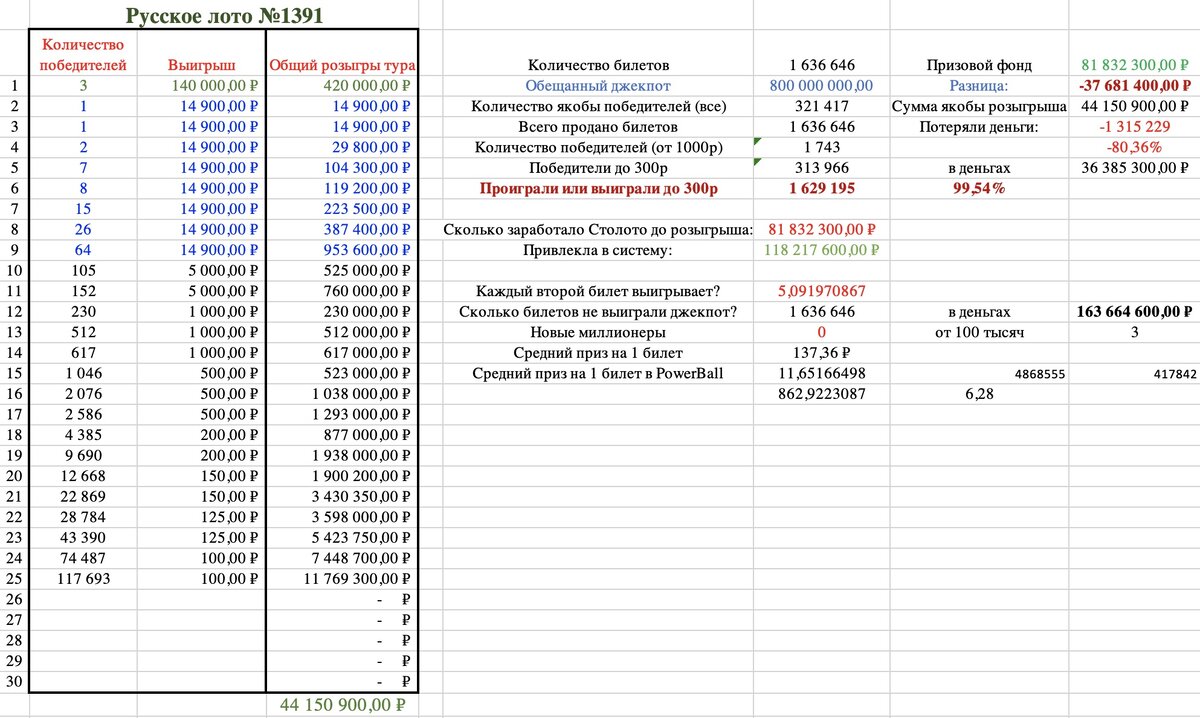Click the red 'Выигрыш' column header
This screenshot has height=718, width=1200.
coord(201,65)
